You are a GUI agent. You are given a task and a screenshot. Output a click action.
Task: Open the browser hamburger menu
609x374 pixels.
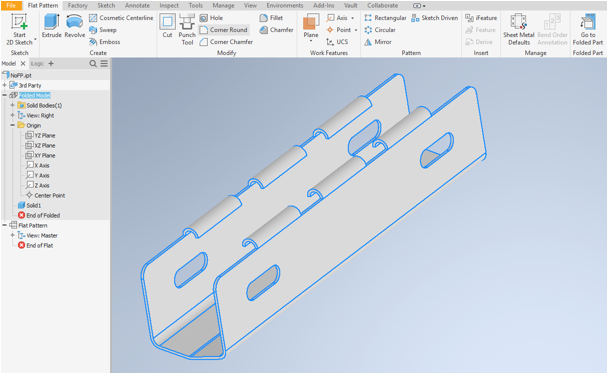coord(104,63)
